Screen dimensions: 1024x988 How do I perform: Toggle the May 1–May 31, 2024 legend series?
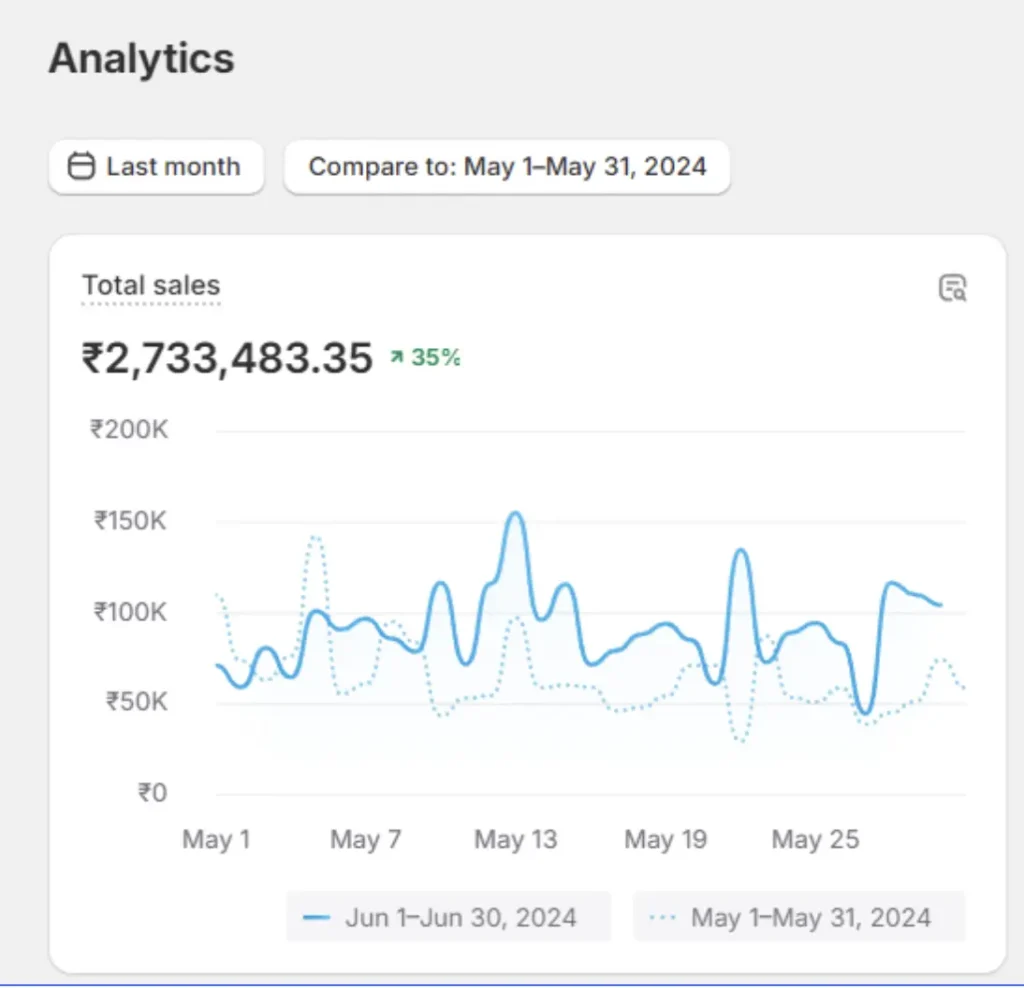pyautogui.click(x=798, y=917)
